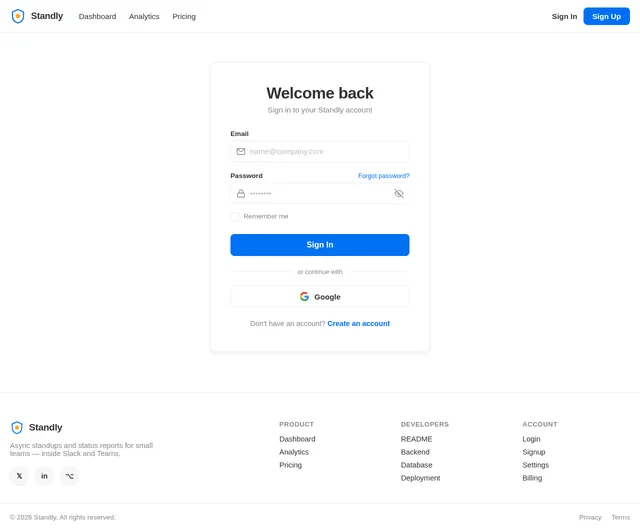Continue with Google button
The image size is (640, 531).
click(320, 297)
